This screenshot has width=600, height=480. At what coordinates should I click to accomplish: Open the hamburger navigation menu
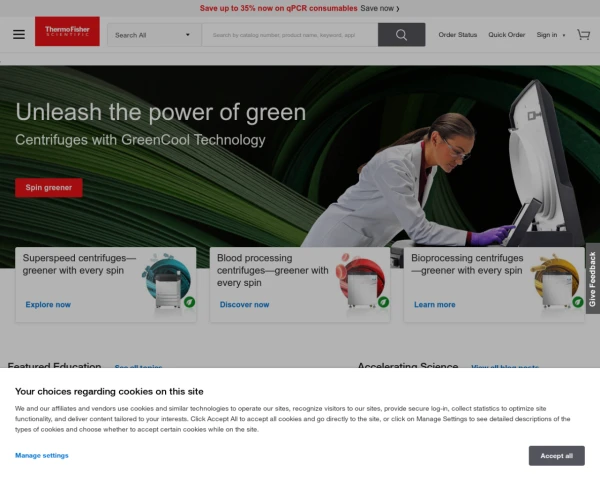19,34
